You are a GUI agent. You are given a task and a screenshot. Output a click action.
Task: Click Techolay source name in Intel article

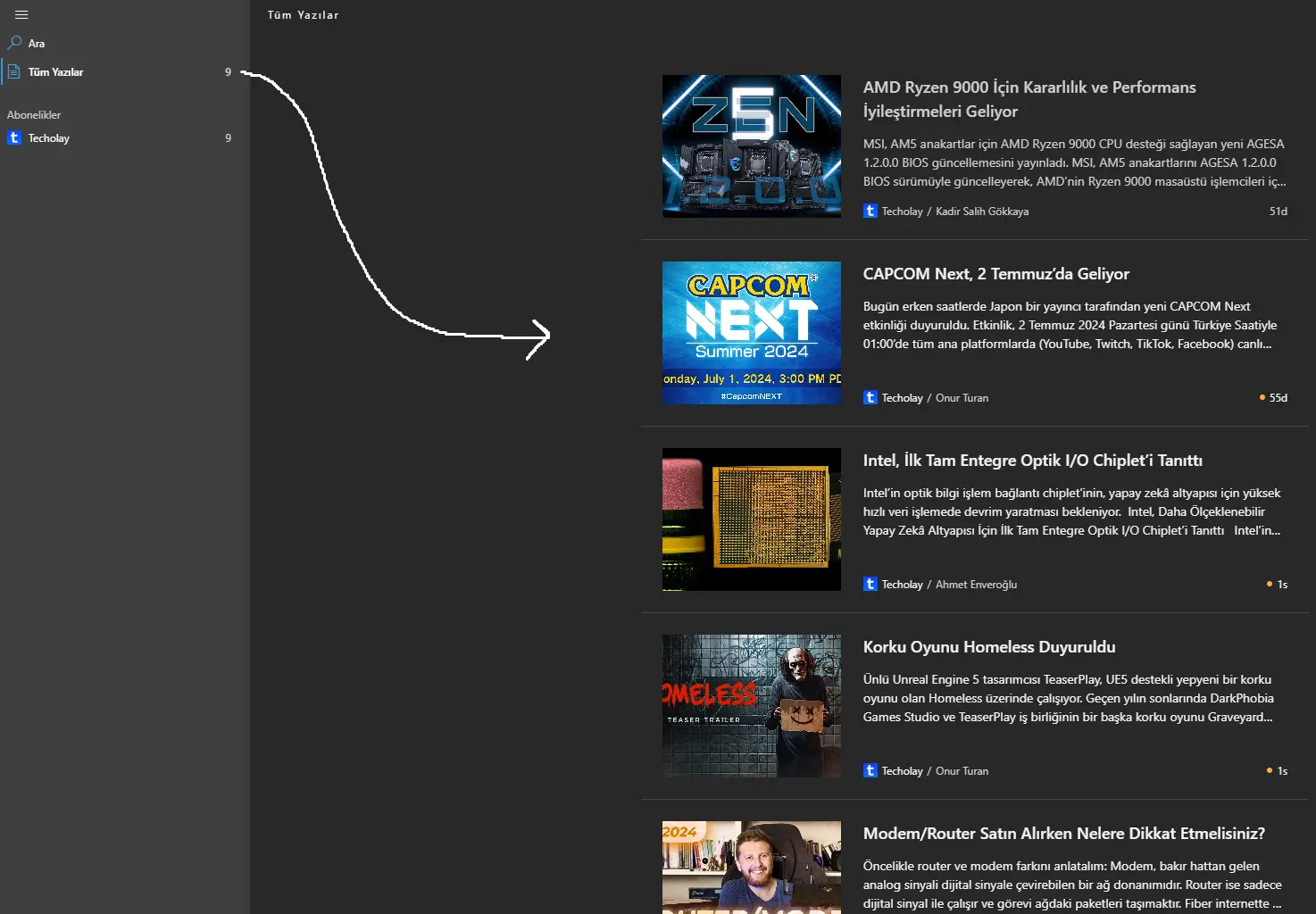(902, 585)
